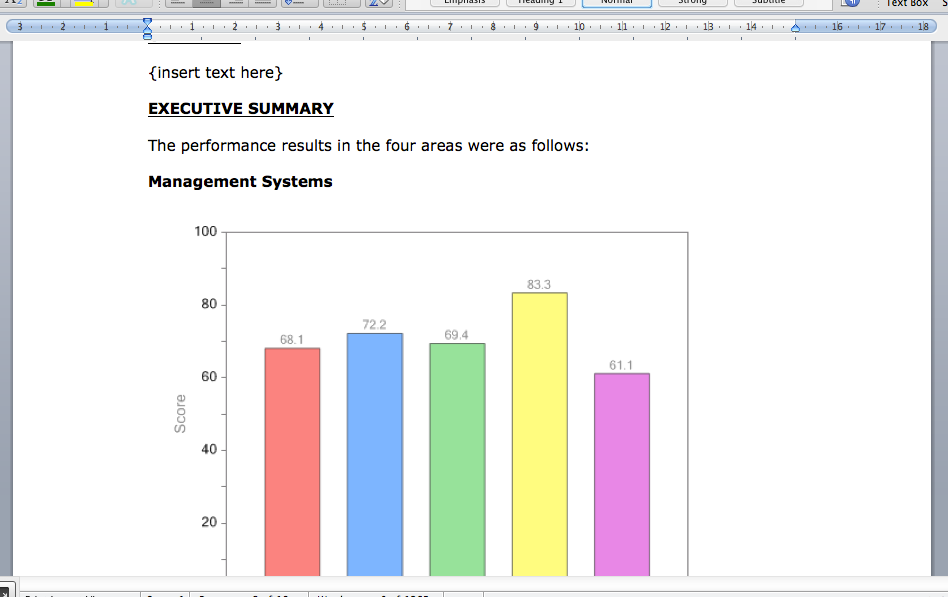Select the yellow chart bar labeled 83.3
Screen dimensions: 948x597
click(x=539, y=434)
